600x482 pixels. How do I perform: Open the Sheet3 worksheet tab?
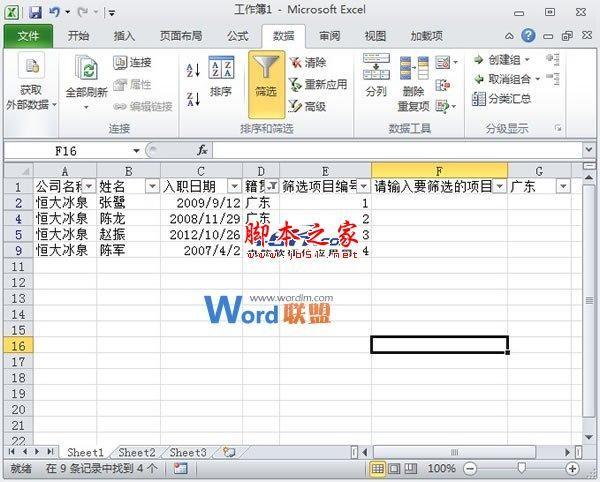tap(188, 453)
